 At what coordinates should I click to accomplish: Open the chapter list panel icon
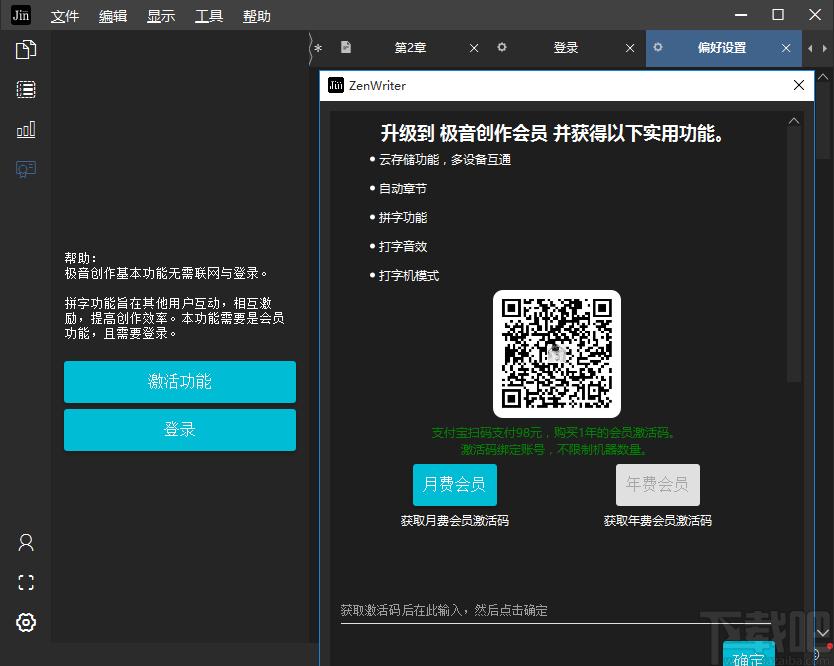26,89
